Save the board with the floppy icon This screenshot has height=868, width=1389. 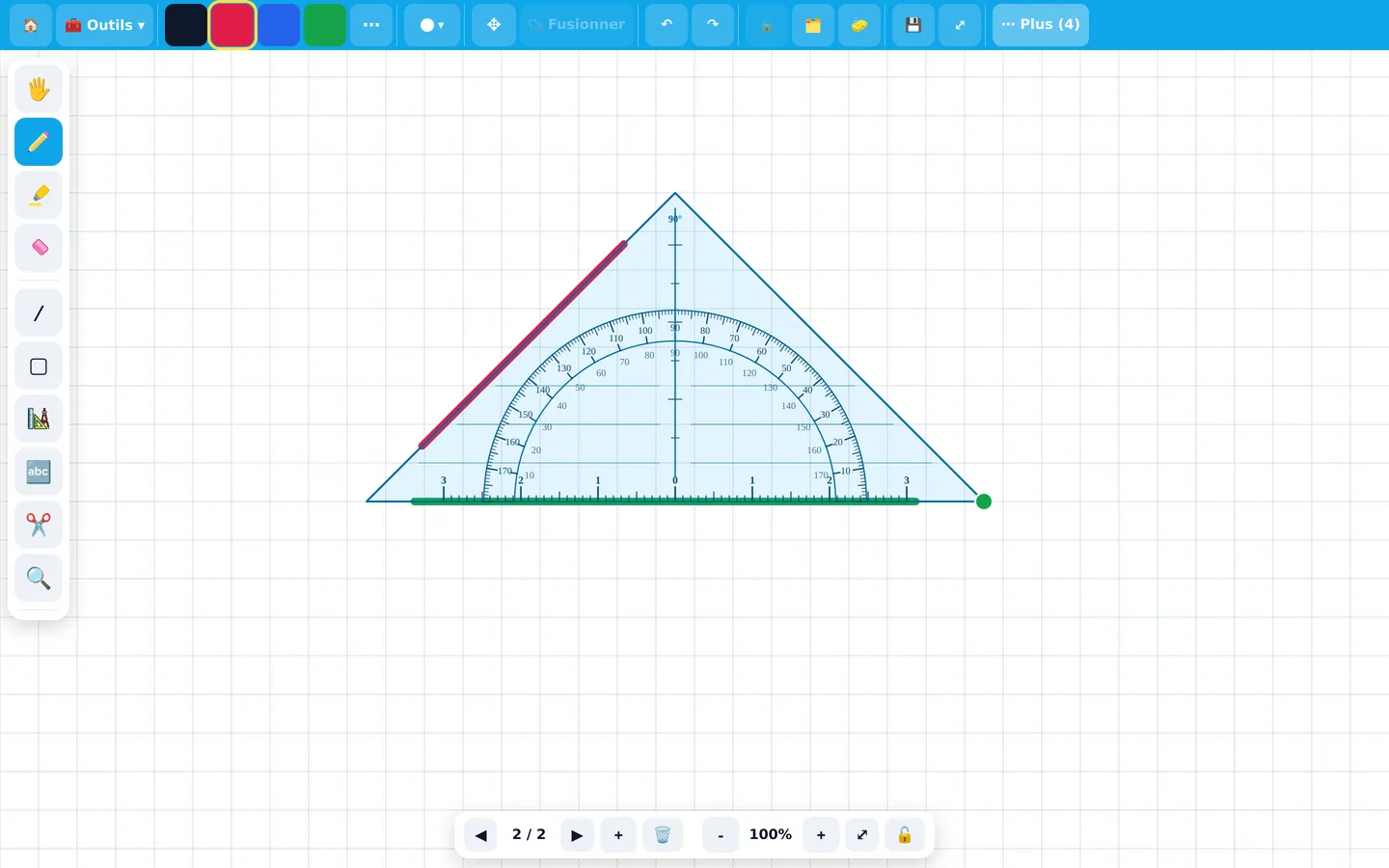point(913,25)
